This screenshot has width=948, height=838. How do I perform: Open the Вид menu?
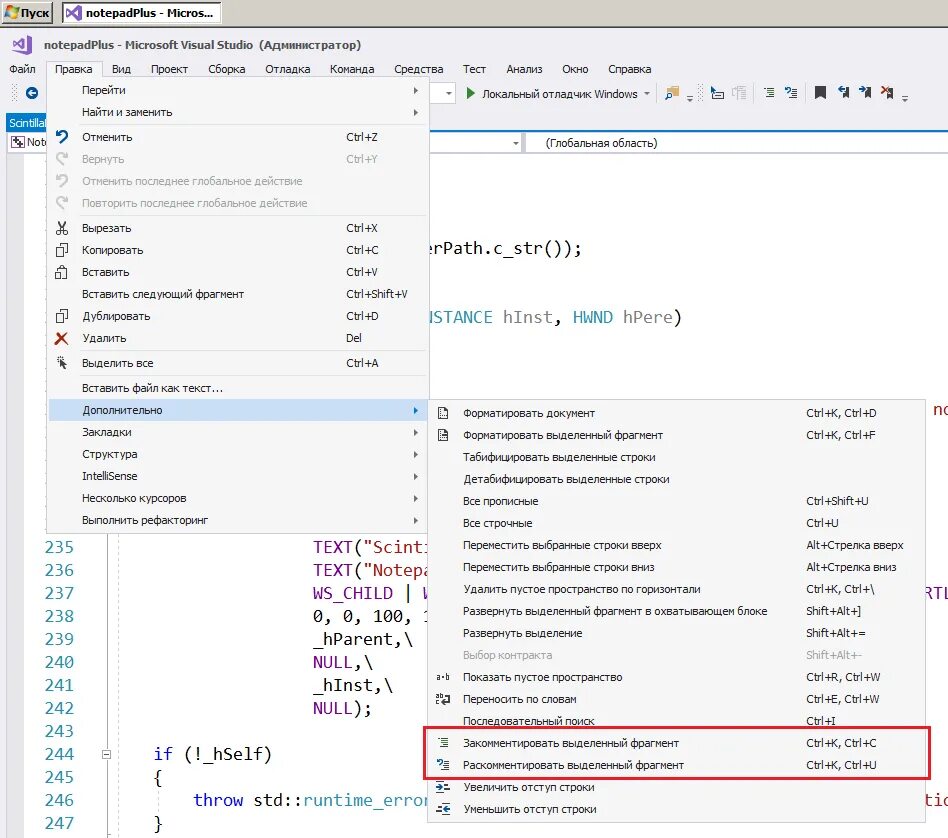point(121,69)
